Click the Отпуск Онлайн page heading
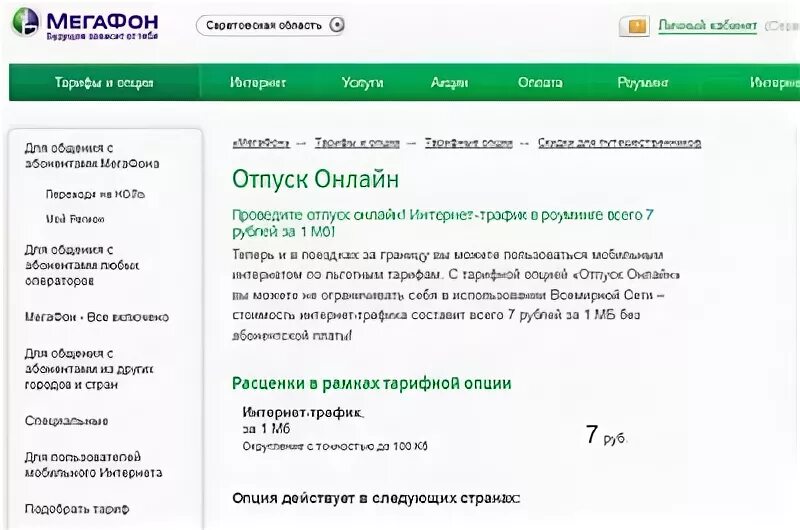 pyautogui.click(x=315, y=179)
